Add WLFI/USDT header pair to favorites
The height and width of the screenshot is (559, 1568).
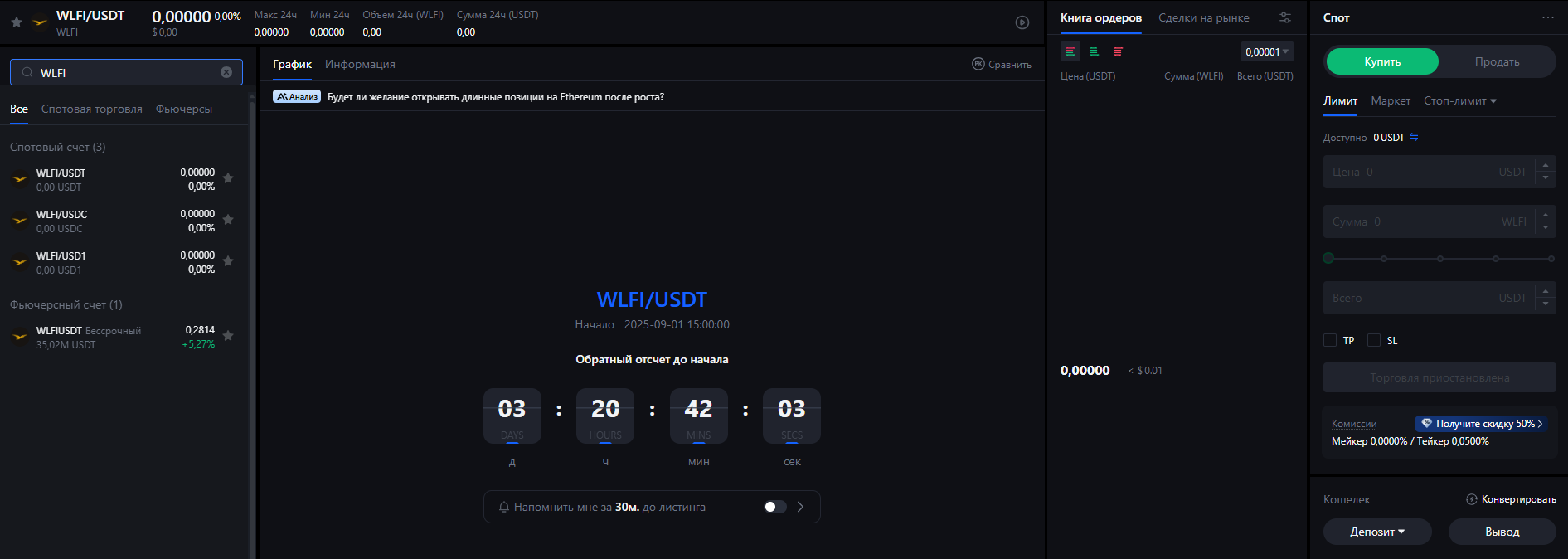16,22
